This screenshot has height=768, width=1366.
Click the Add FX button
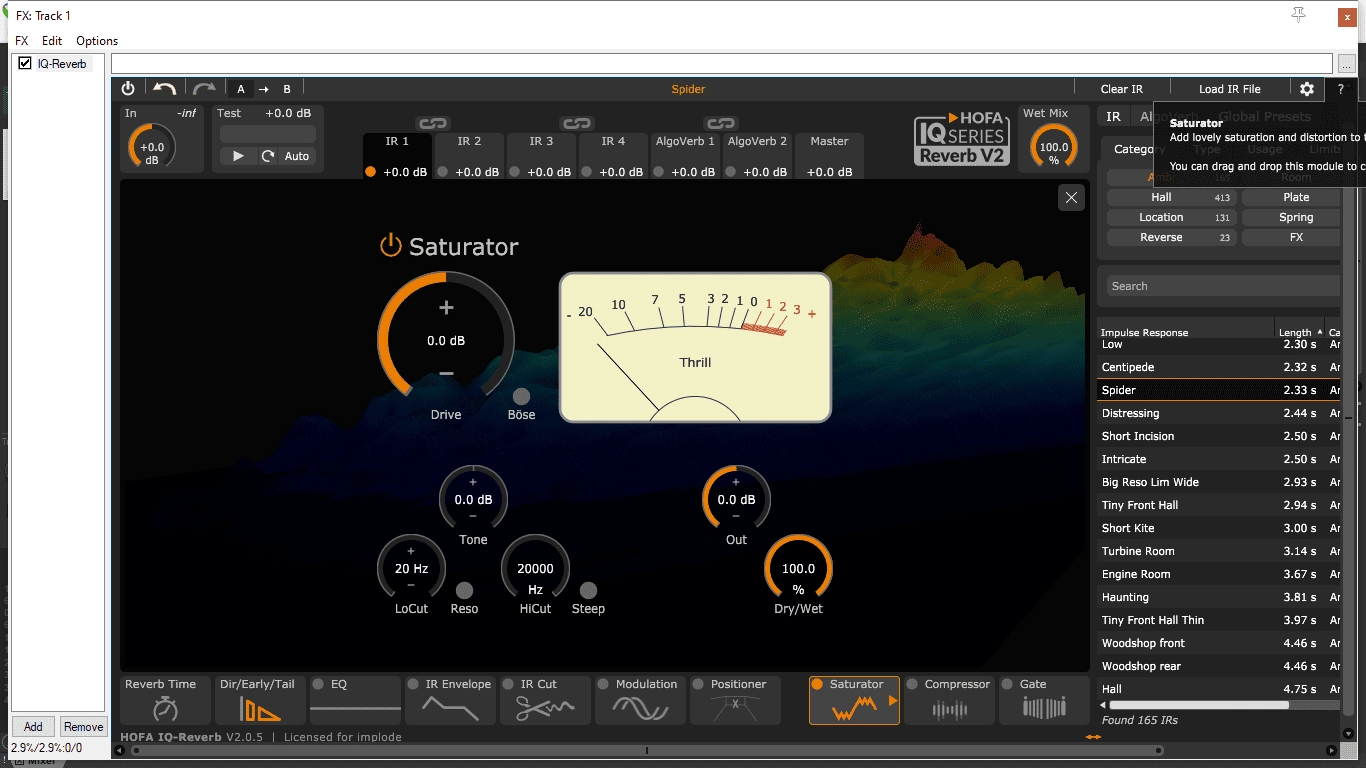33,727
